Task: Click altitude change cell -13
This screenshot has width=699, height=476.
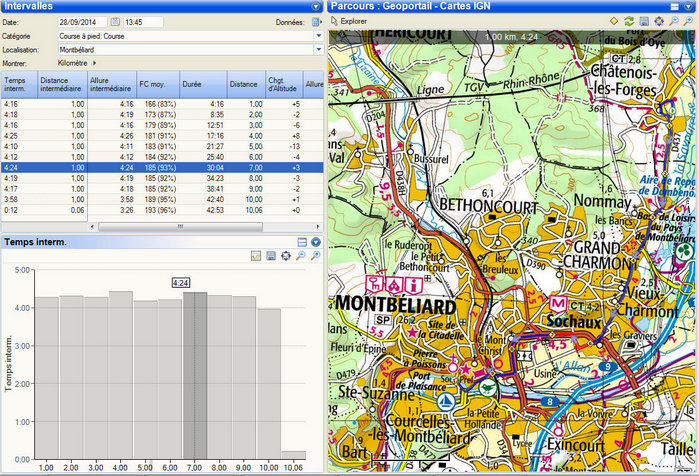Action: click(x=294, y=147)
